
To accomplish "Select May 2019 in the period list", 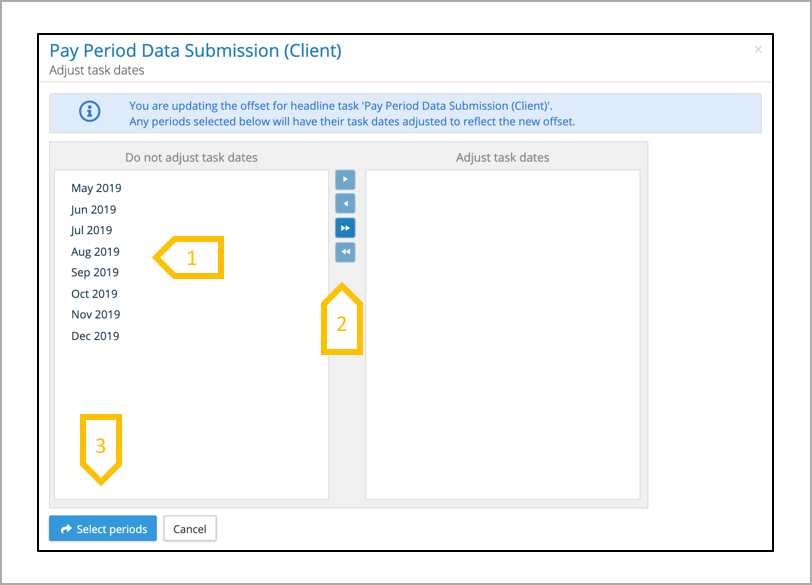I will [96, 188].
